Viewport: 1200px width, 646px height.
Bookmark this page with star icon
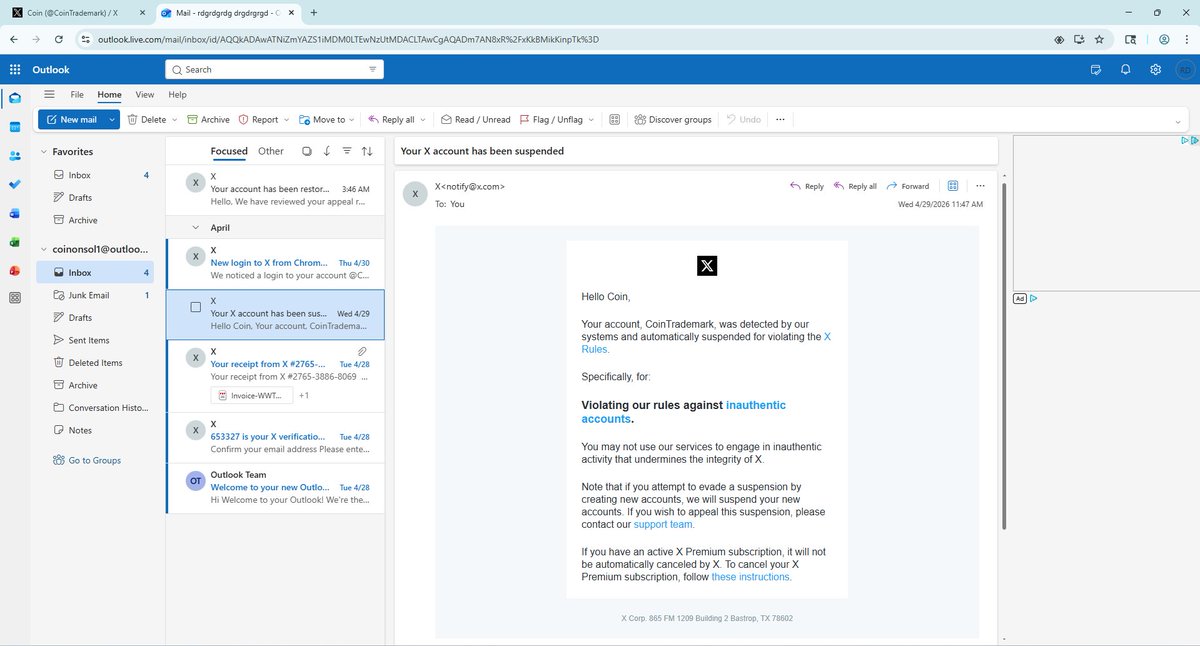[x=1099, y=39]
